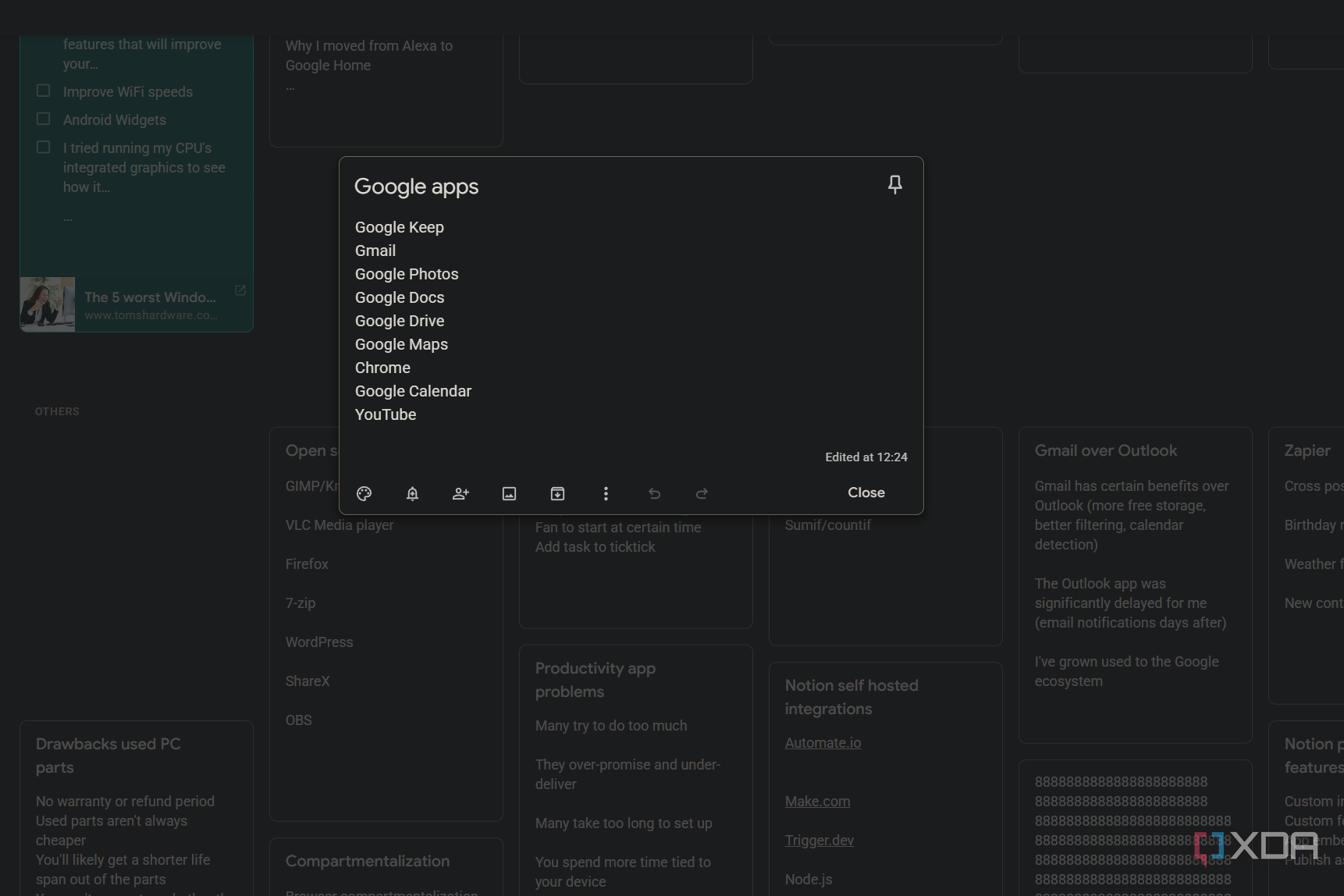Click the Google Keep line
The width and height of the screenshot is (1344, 896).
(400, 227)
